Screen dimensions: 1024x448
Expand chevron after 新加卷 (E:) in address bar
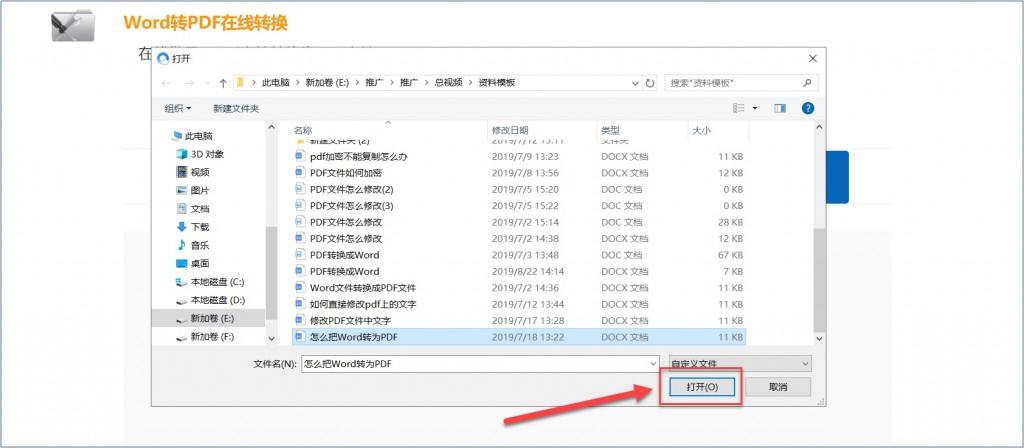point(357,83)
